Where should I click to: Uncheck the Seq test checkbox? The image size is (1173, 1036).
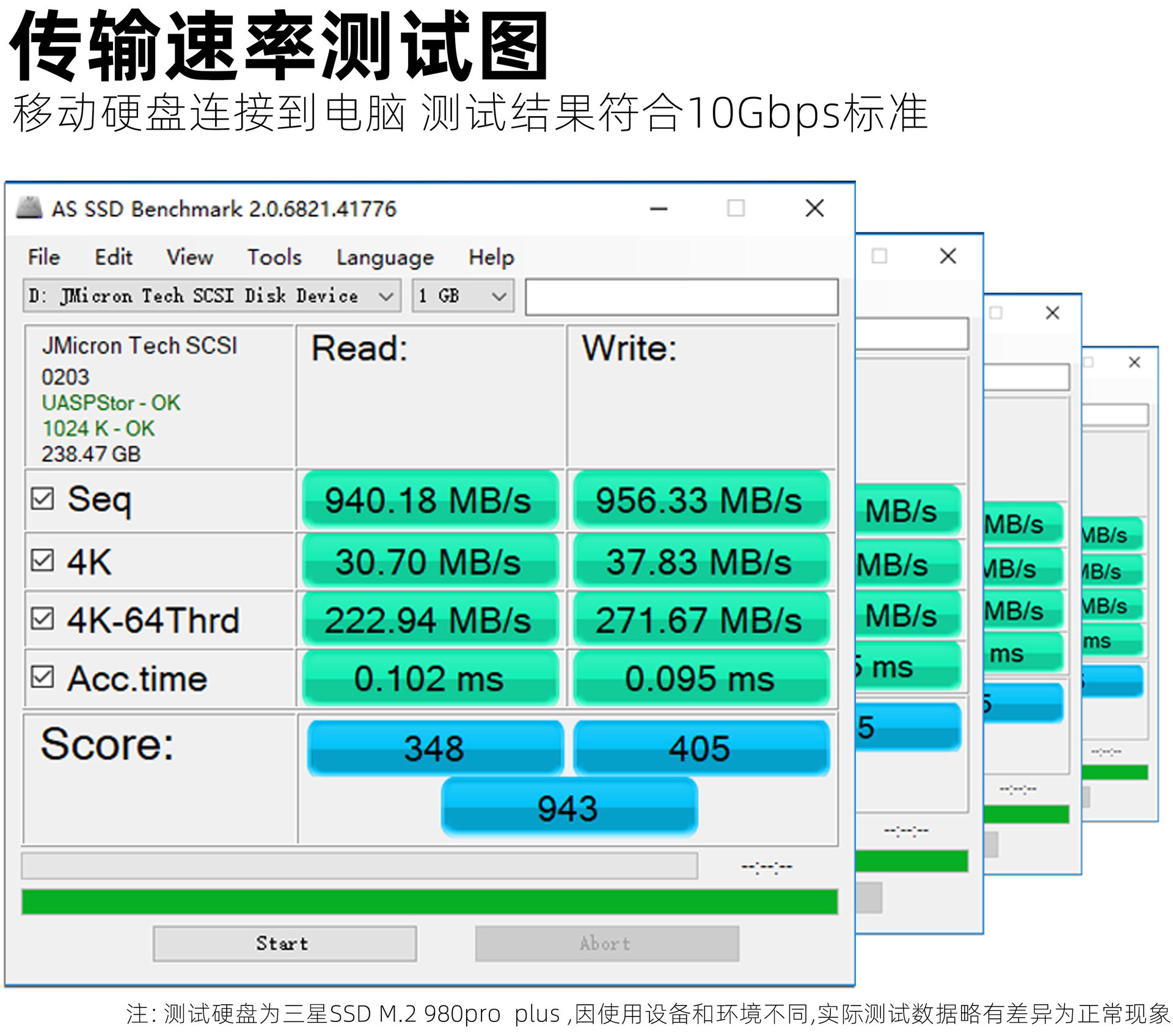[x=43, y=498]
